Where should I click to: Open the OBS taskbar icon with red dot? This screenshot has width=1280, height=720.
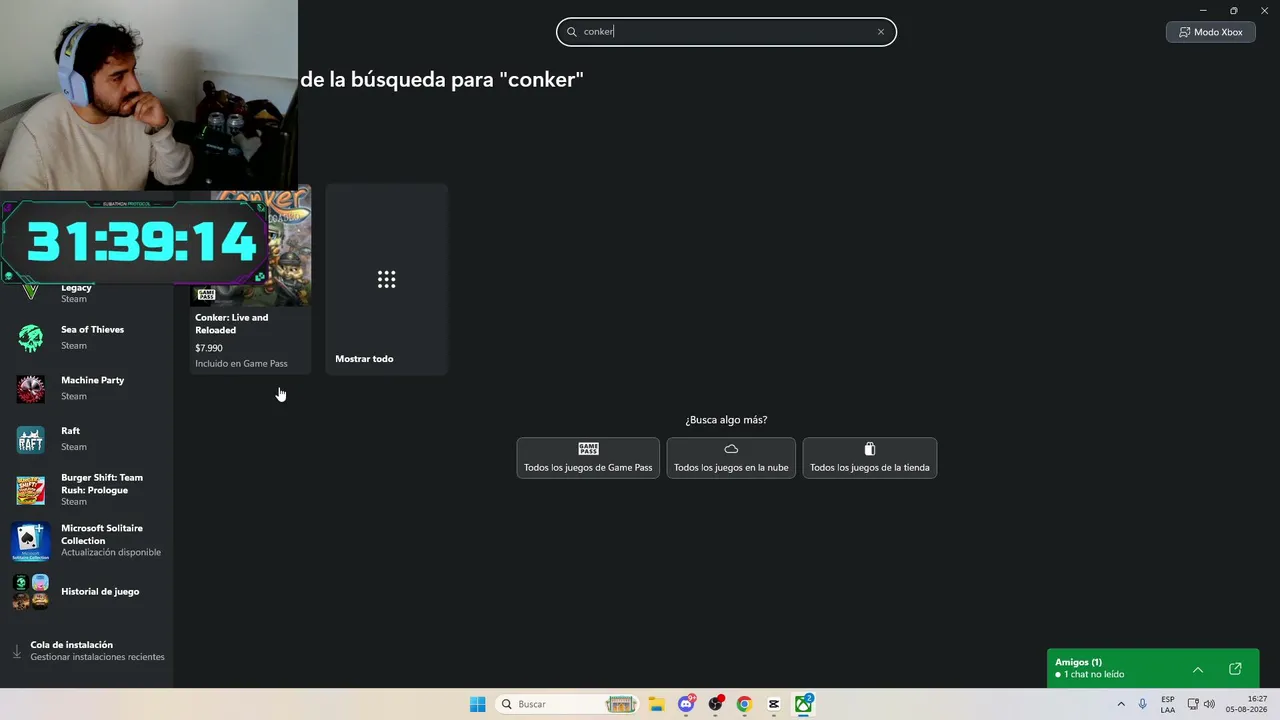coord(715,704)
